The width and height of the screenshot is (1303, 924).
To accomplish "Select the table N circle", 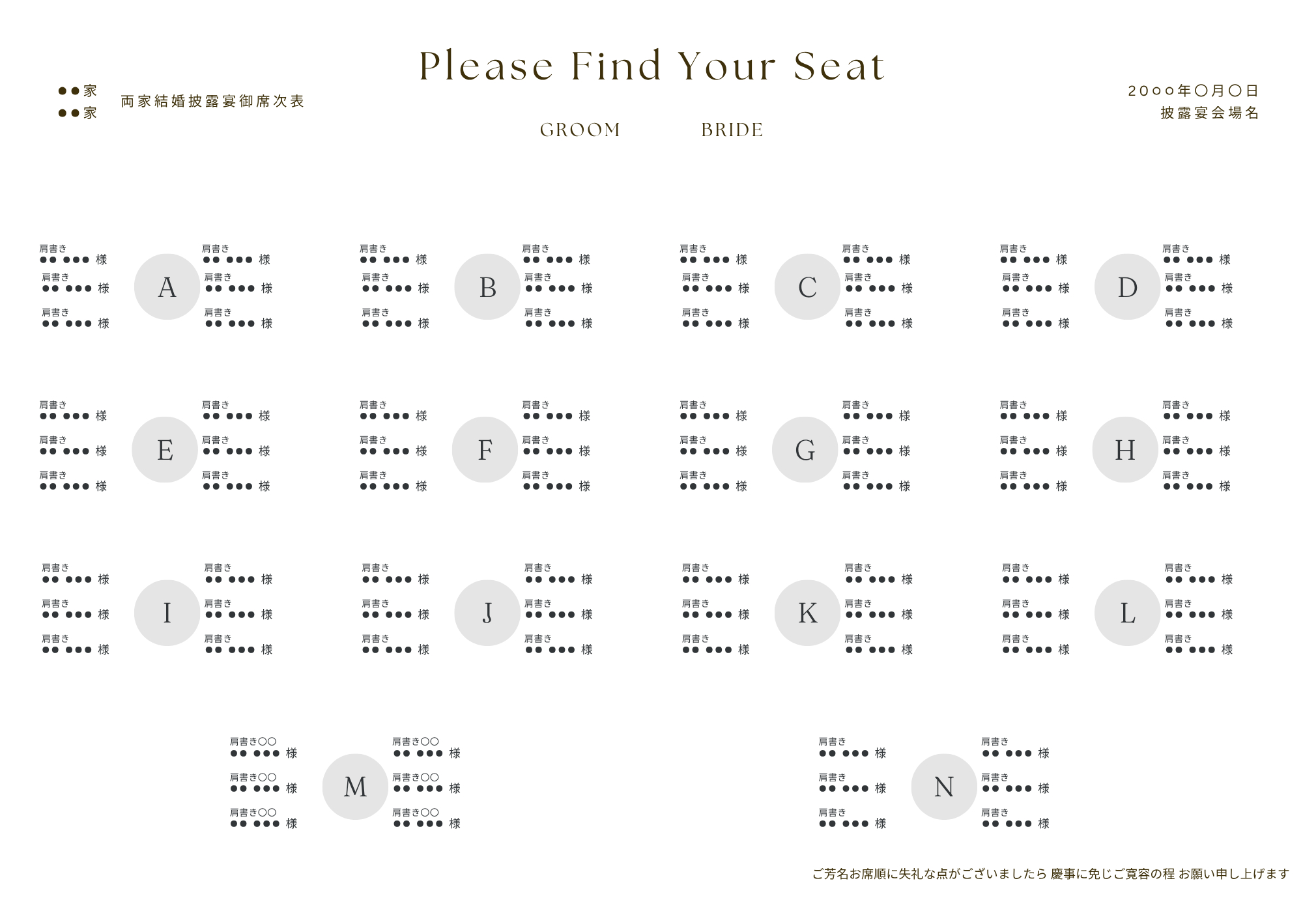I will click(x=944, y=787).
